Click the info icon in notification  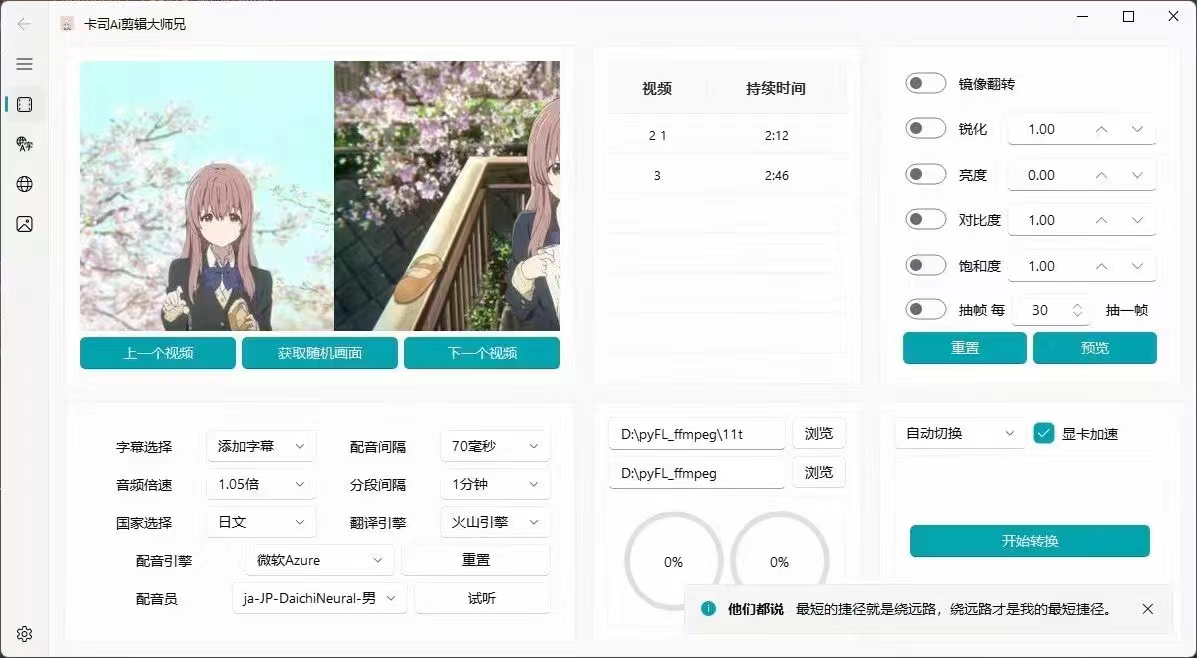[x=708, y=608]
